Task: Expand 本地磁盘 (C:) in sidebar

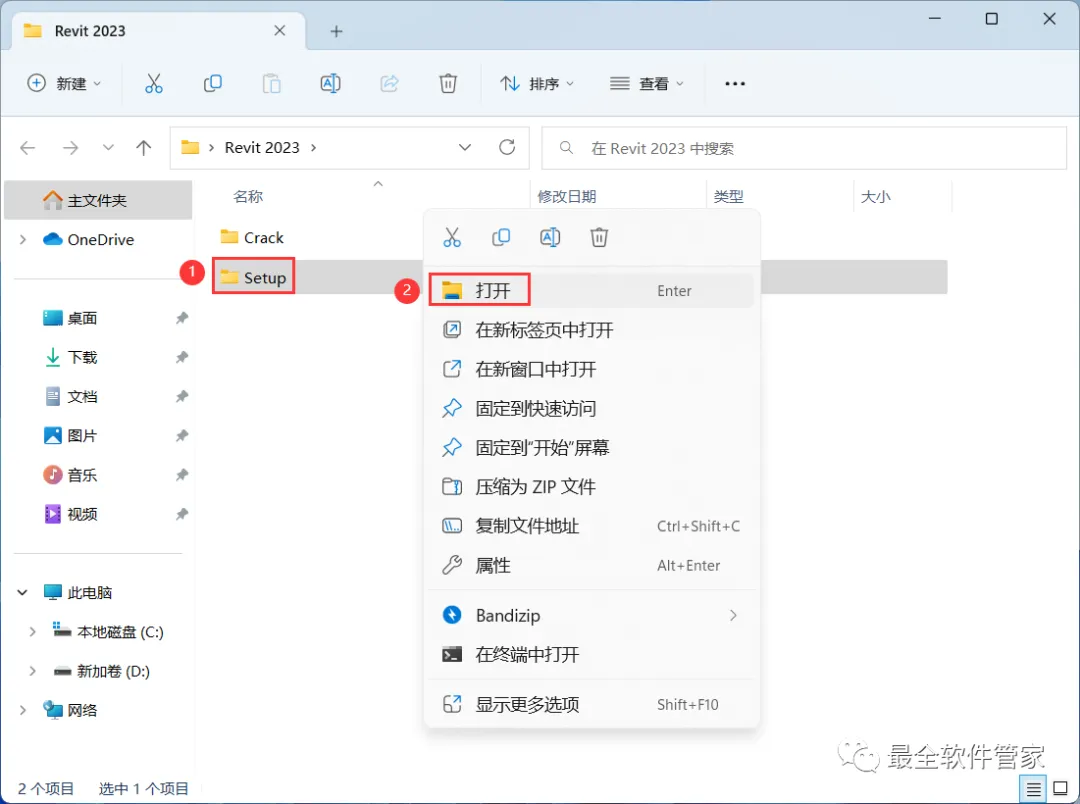Action: pos(32,632)
